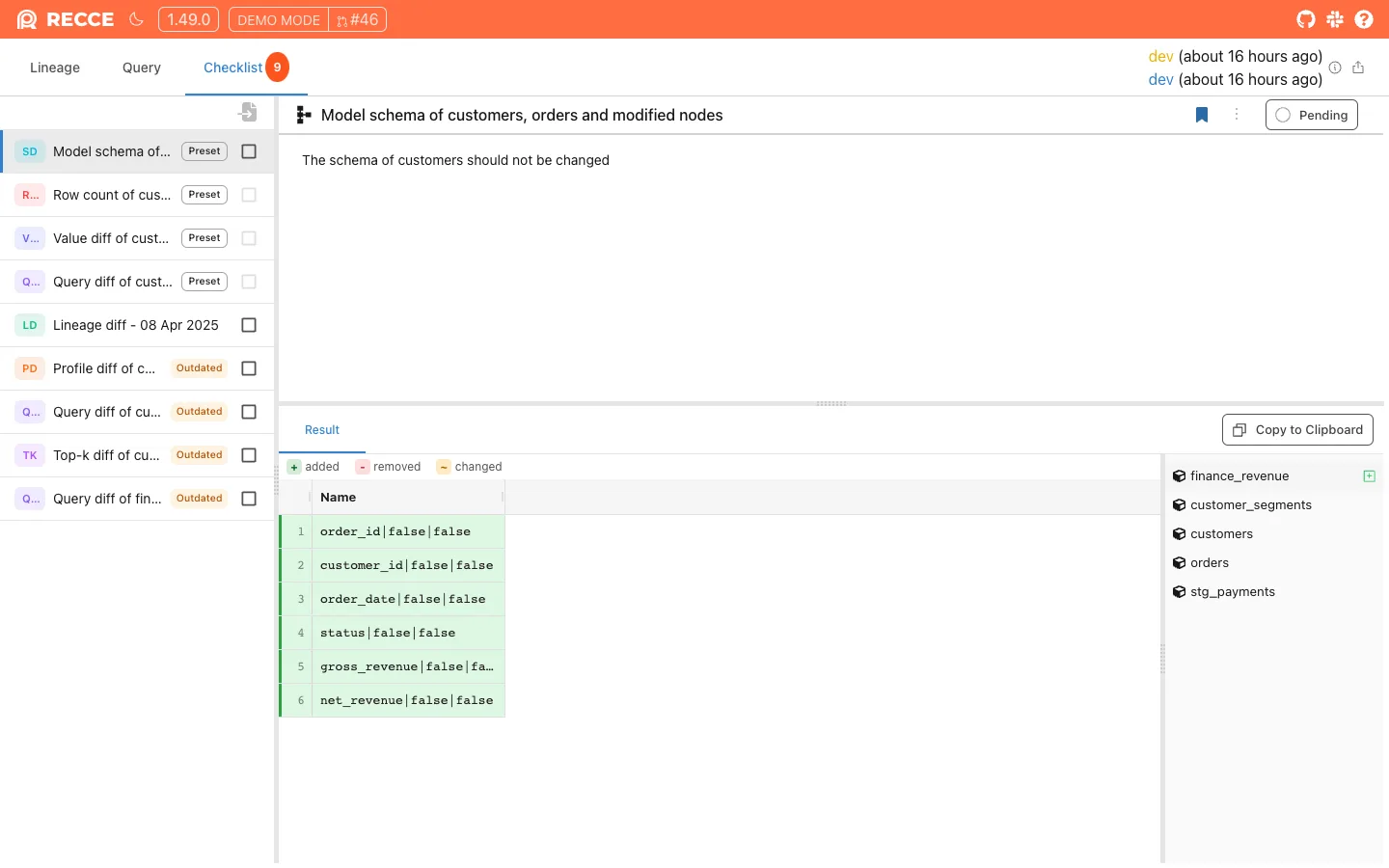Viewport: 1389px width, 868px height.
Task: Tick checkbox for Row count check
Action: point(249,195)
